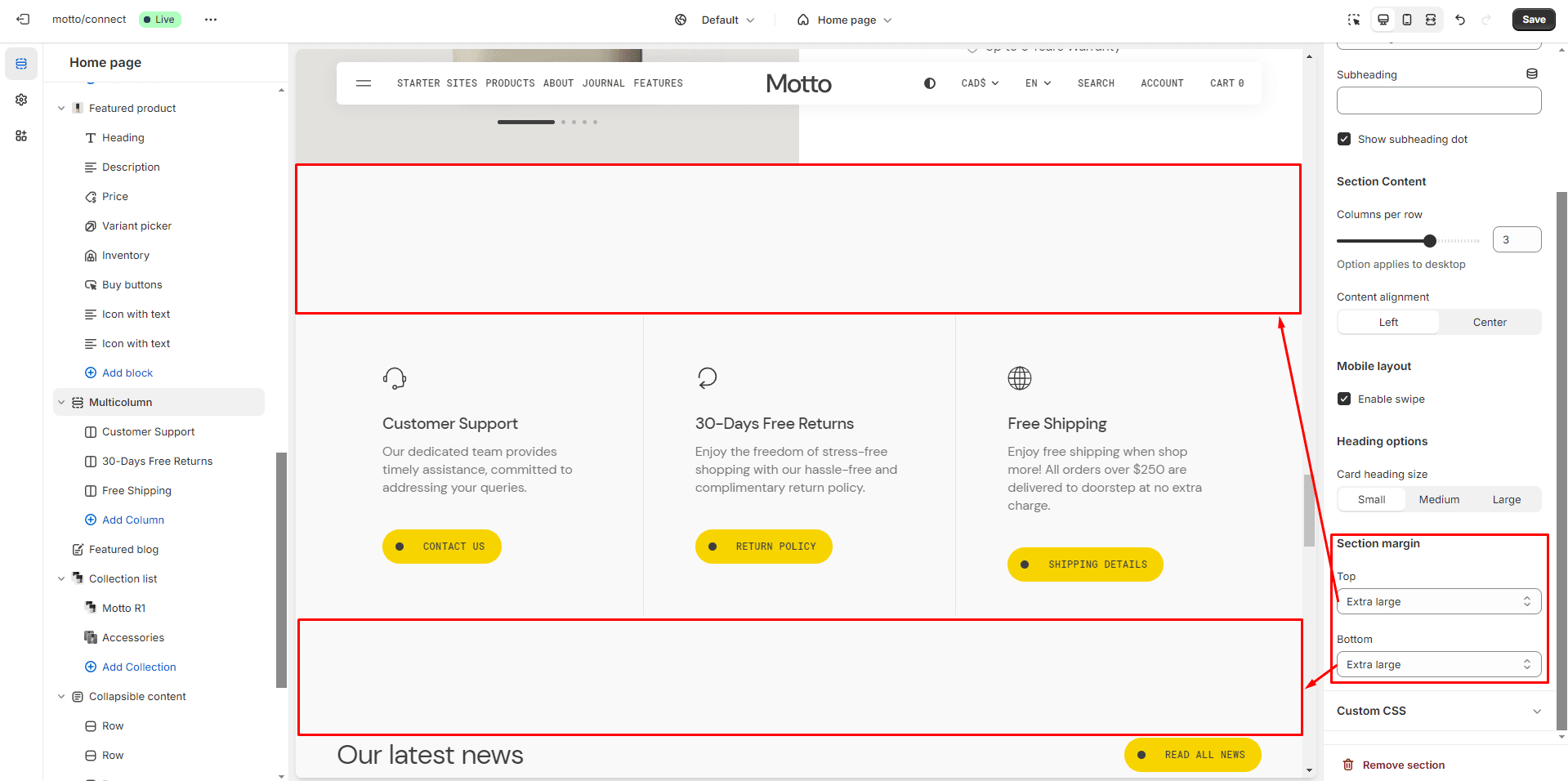Open App embeds icon in left rail

click(x=21, y=136)
